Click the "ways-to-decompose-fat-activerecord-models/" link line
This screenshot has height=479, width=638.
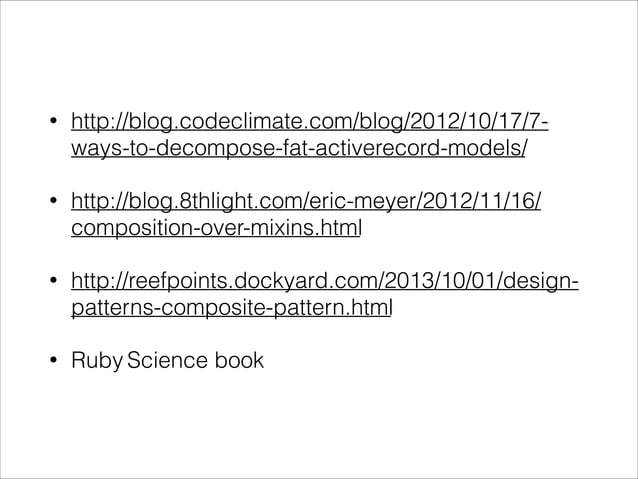(x=300, y=152)
